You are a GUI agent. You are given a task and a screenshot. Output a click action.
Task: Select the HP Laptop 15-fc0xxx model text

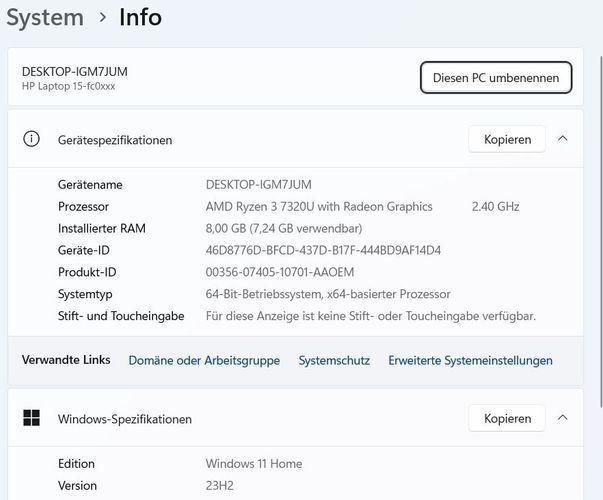coord(68,86)
